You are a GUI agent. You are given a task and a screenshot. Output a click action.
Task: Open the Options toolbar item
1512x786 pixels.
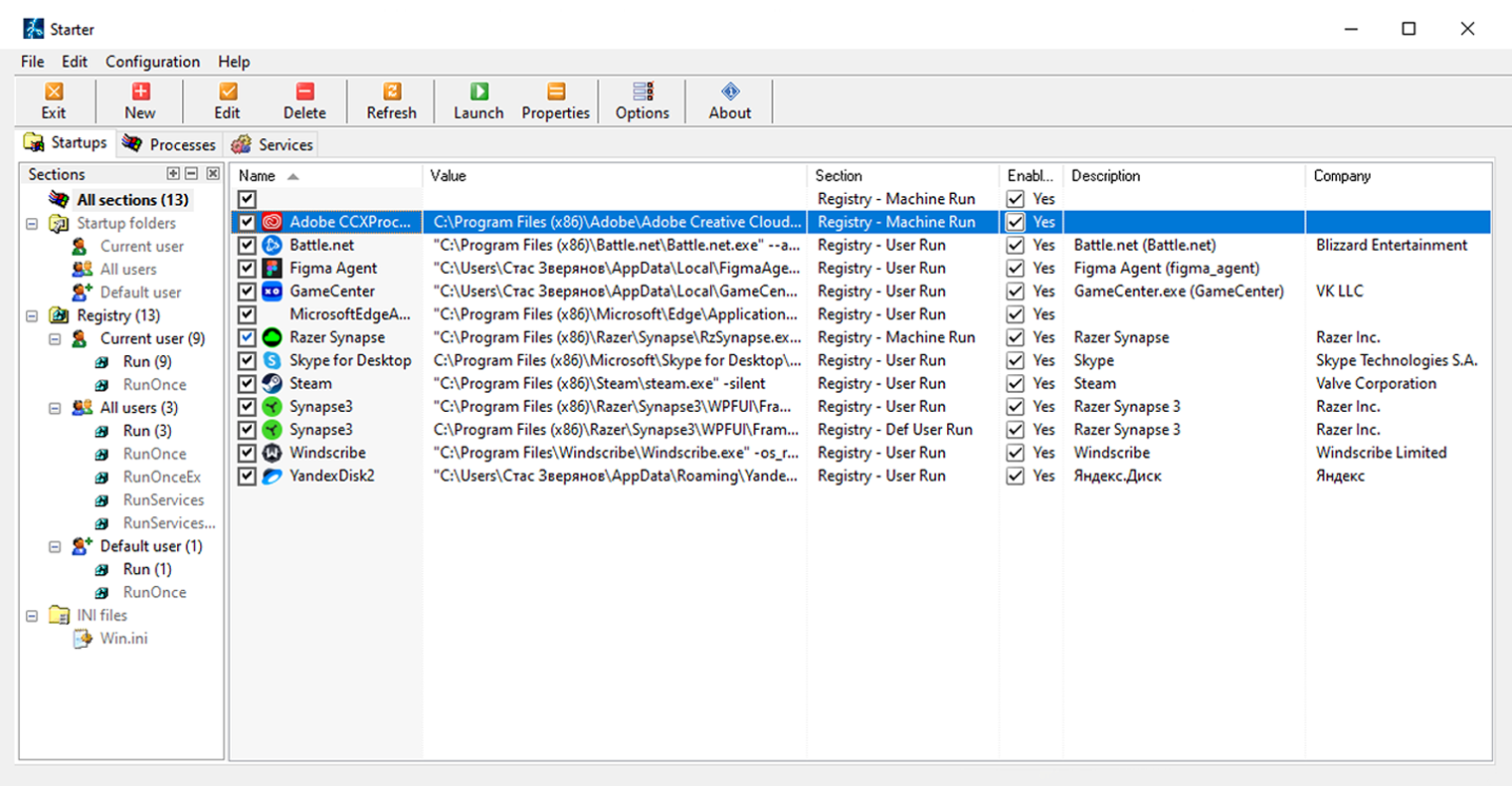(x=643, y=100)
